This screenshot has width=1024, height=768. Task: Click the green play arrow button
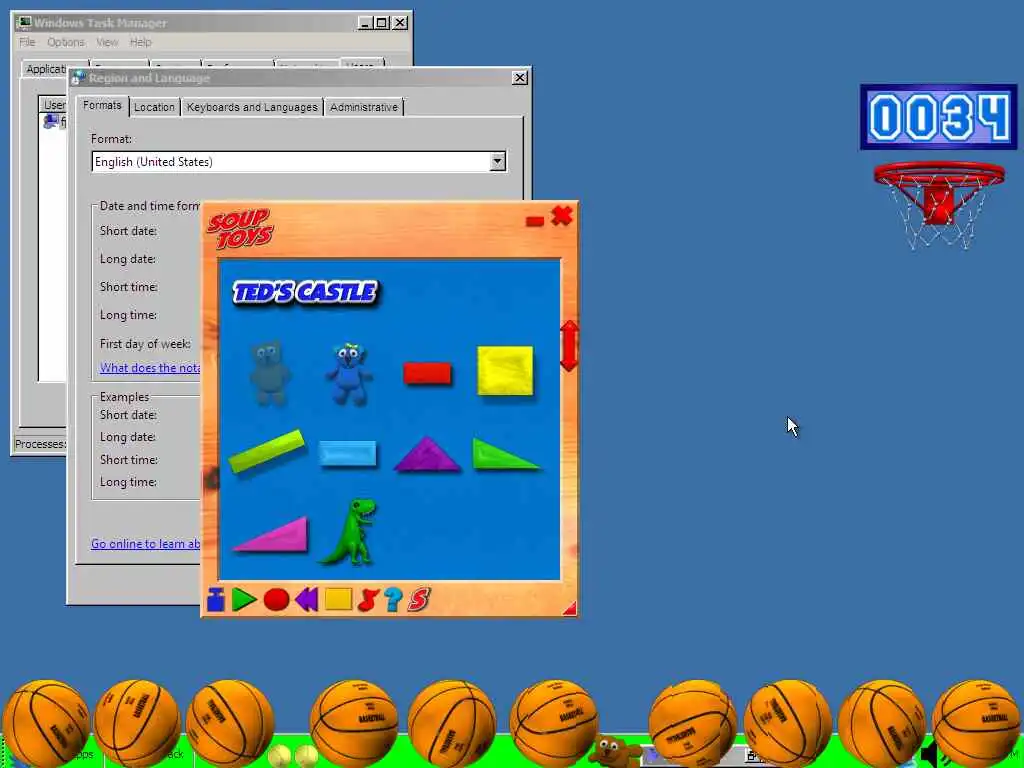point(244,600)
